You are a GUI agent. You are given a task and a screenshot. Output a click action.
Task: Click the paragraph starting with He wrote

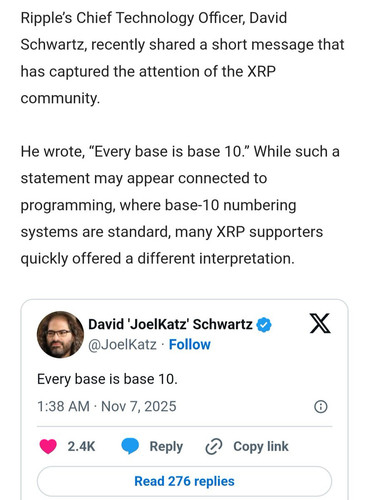tap(180, 205)
